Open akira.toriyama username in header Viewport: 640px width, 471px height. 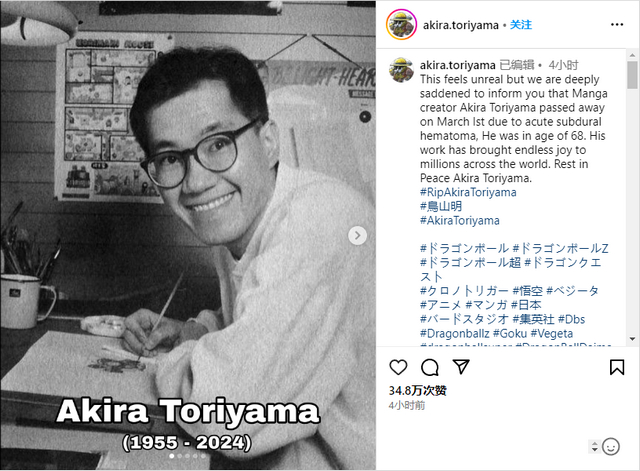(460, 25)
